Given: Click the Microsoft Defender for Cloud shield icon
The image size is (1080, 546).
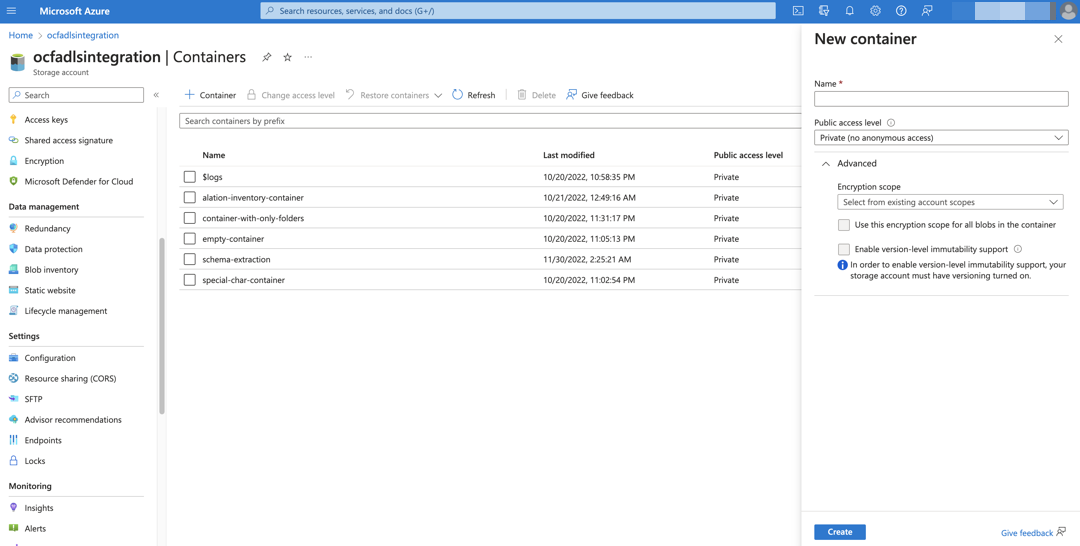Looking at the screenshot, I should [x=13, y=181].
